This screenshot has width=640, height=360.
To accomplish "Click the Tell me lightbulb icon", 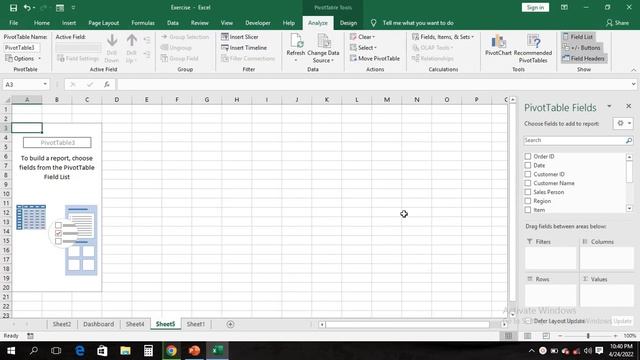I will [x=373, y=23].
